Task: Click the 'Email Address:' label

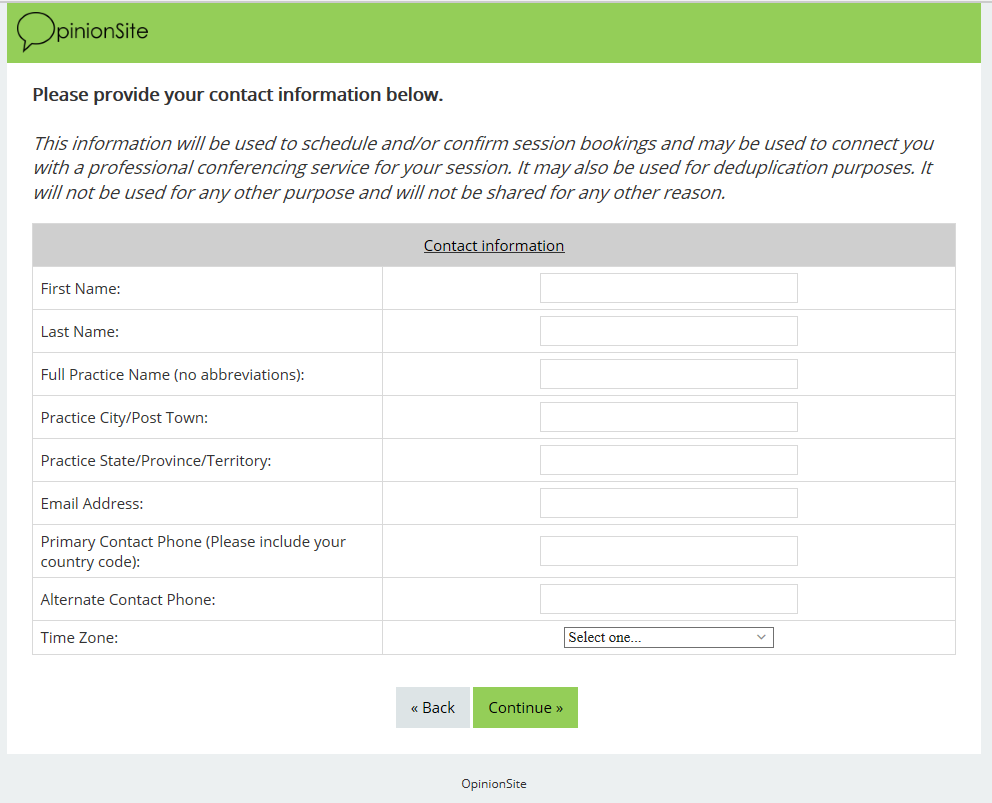Action: coord(92,503)
